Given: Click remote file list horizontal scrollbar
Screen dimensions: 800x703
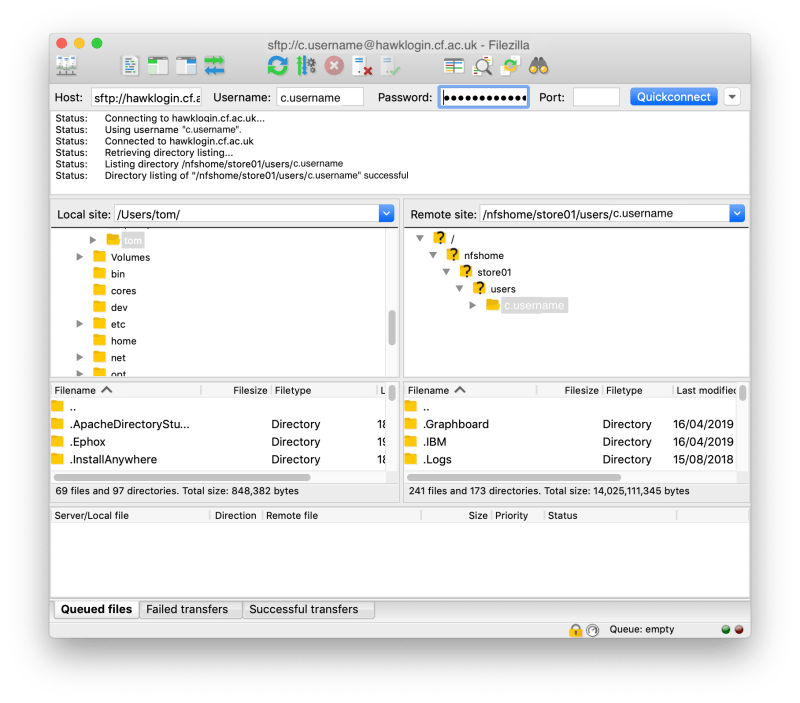Looking at the screenshot, I should coord(514,478).
